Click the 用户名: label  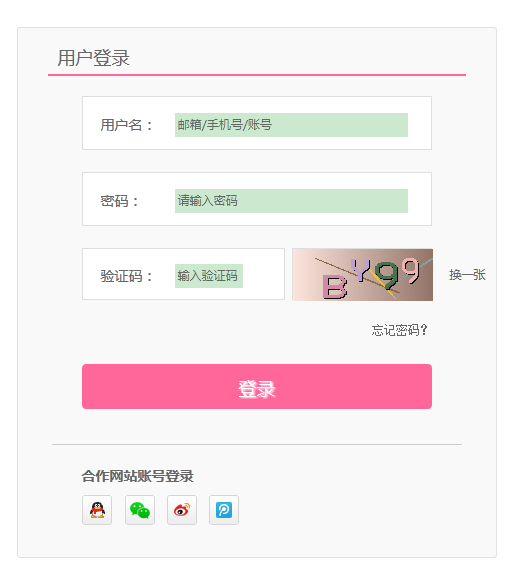126,125
